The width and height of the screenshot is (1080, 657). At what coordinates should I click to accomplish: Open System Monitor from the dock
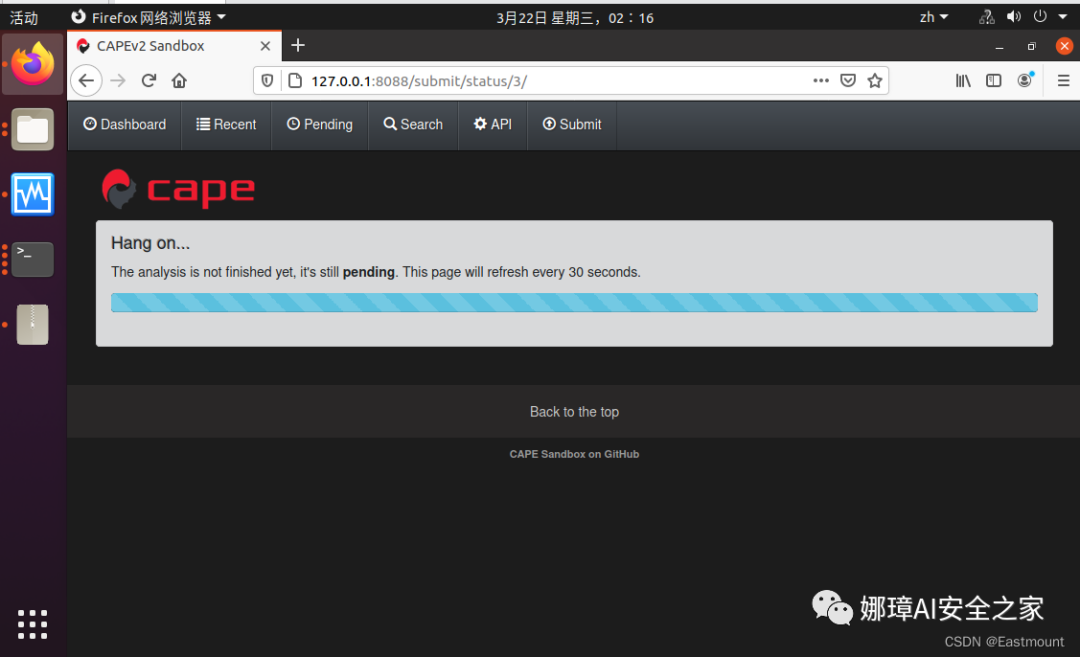(32, 194)
